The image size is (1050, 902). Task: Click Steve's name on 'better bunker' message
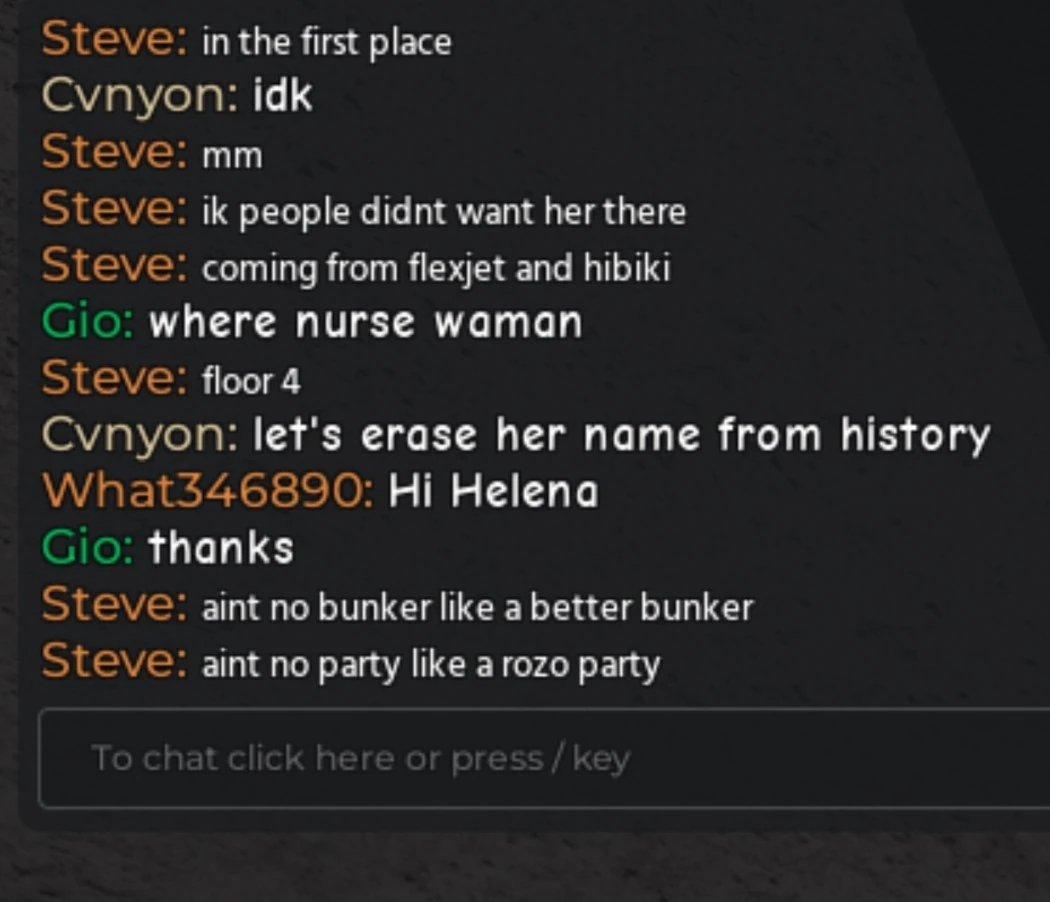pyautogui.click(x=115, y=604)
